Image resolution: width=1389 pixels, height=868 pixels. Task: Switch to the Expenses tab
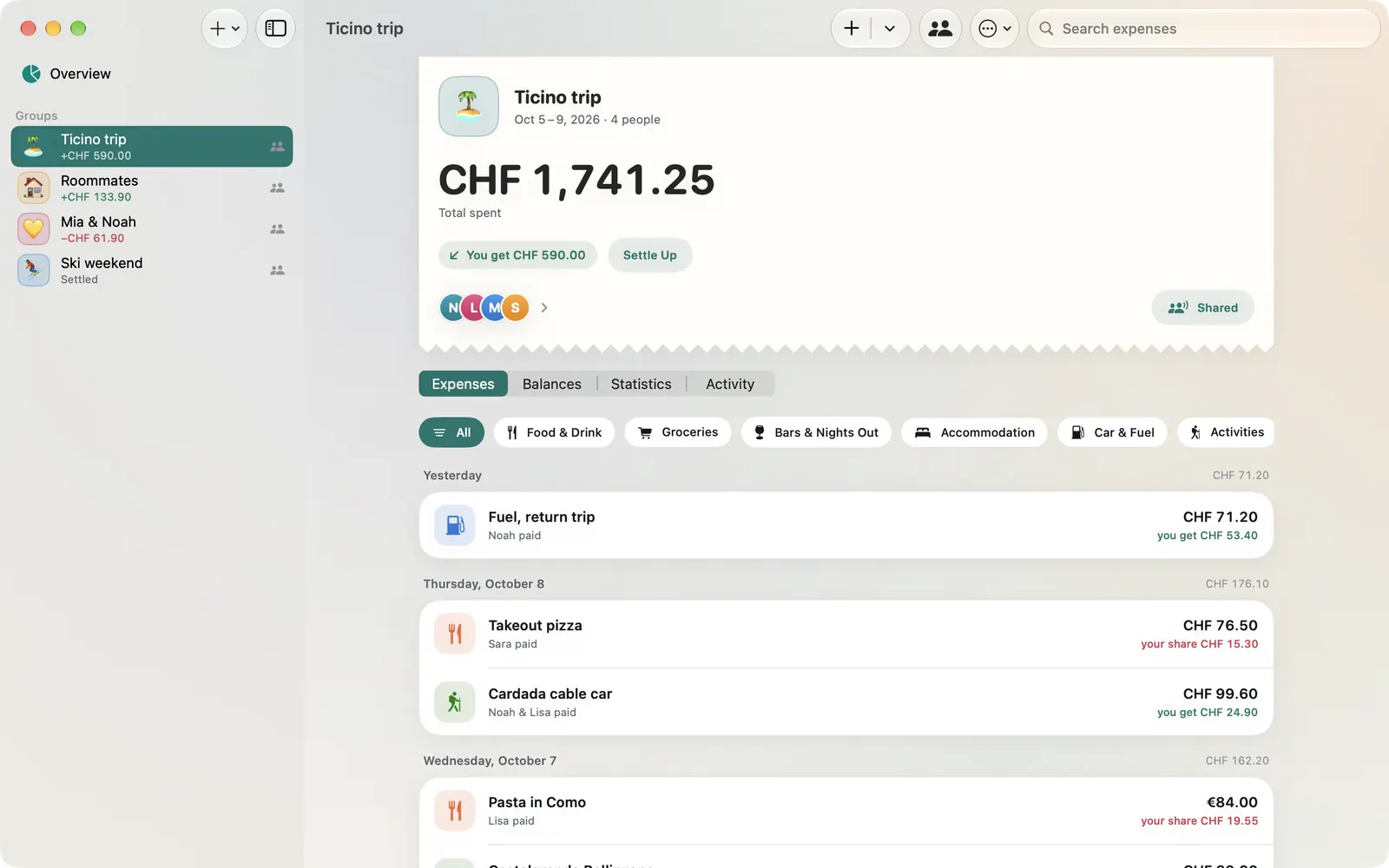click(464, 384)
